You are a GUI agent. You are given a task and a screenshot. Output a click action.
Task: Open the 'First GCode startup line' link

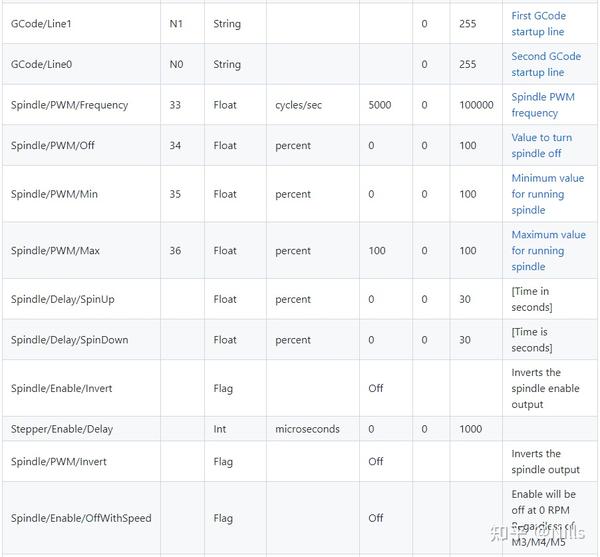point(538,24)
